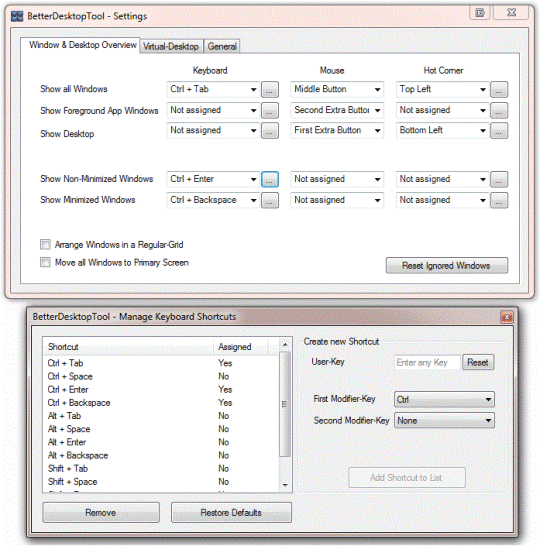Open the Second Extra Button mouse dropdown
Image resolution: width=540 pixels, height=546 pixels.
[337, 110]
